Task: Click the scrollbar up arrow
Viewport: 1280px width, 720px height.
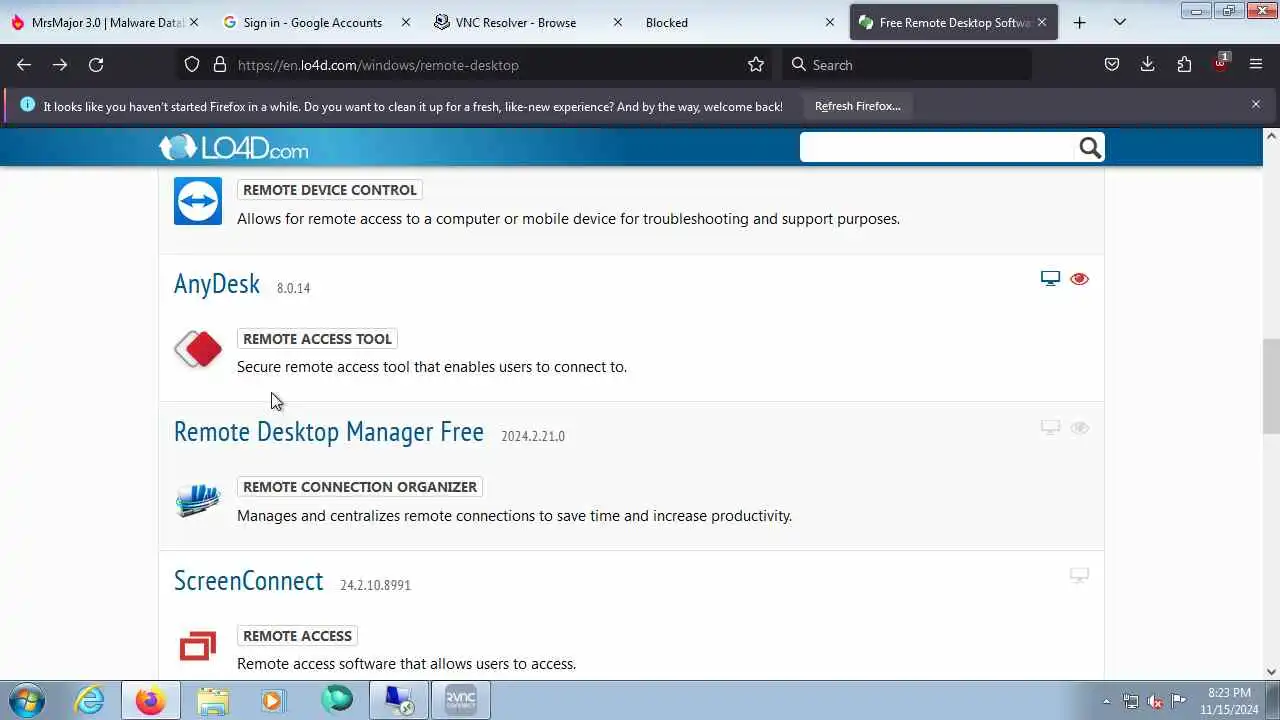Action: click(1271, 136)
